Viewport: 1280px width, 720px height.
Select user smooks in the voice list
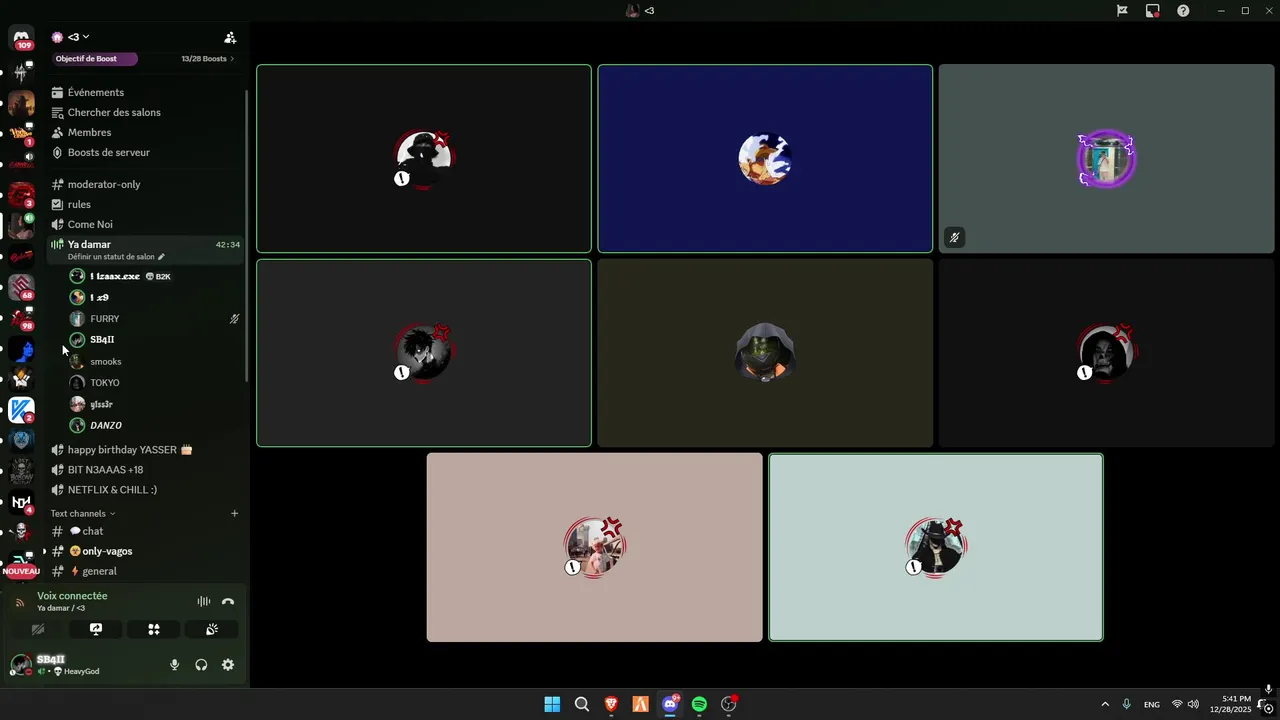click(105, 362)
